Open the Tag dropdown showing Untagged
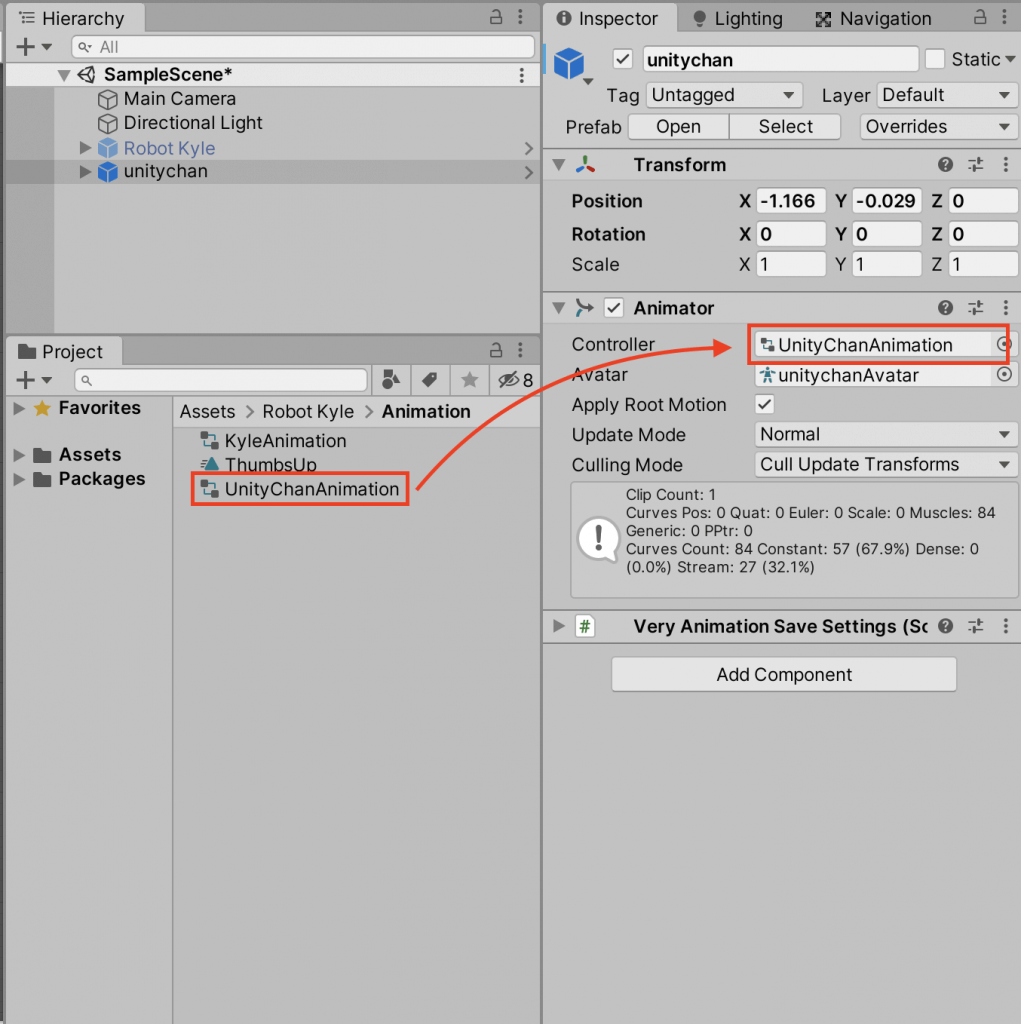Screen dimensions: 1021x1024 724,95
